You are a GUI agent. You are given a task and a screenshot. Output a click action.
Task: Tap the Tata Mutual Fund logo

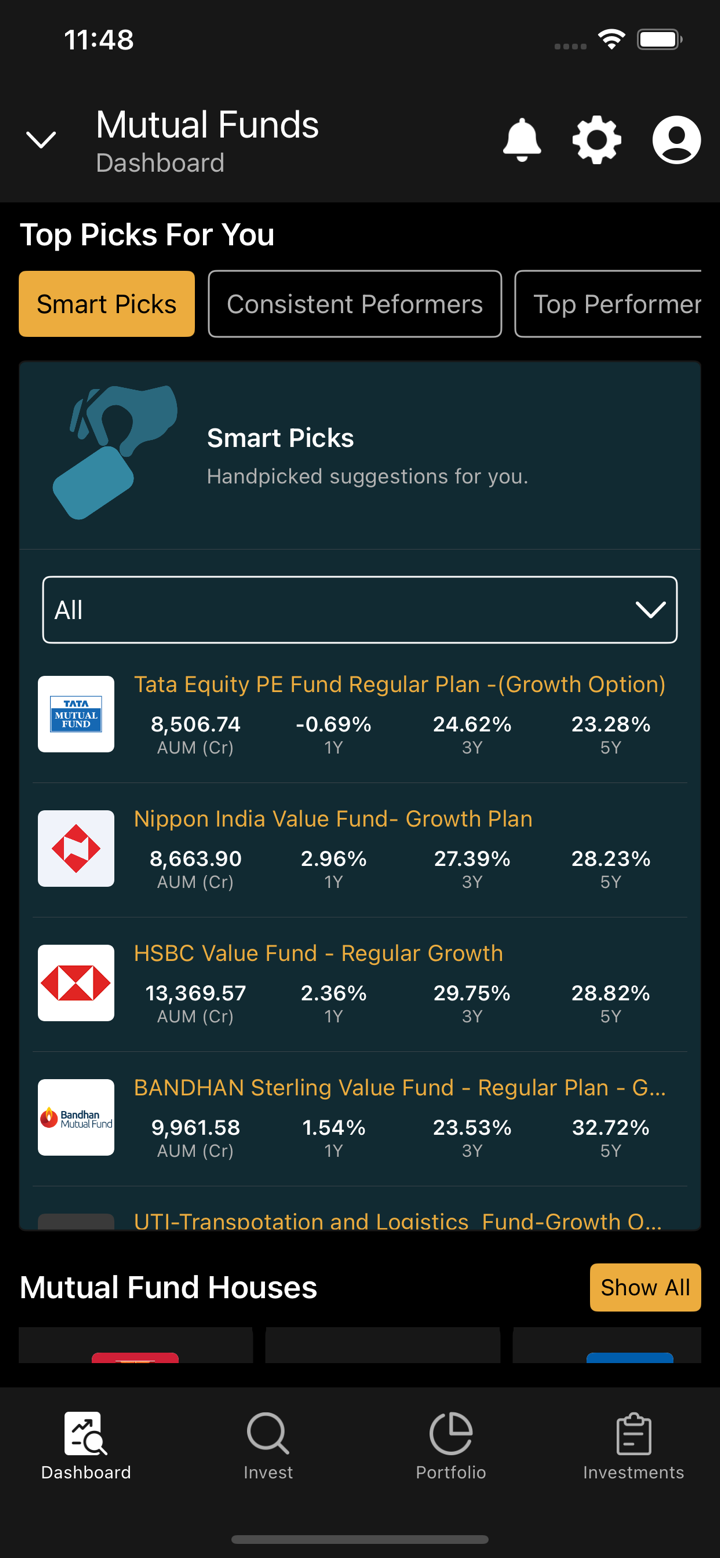tap(76, 714)
